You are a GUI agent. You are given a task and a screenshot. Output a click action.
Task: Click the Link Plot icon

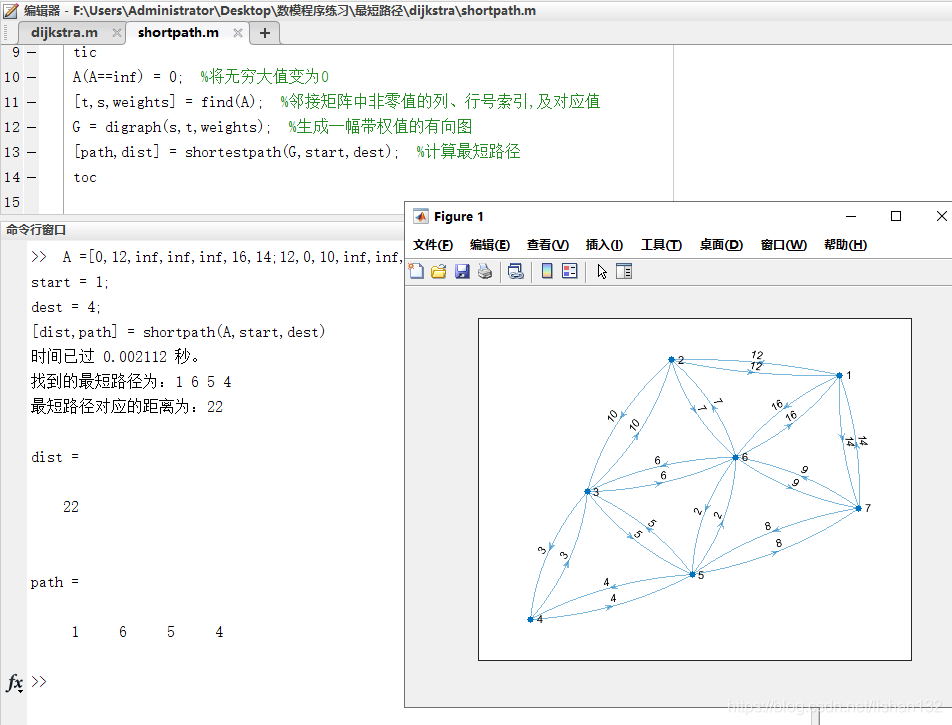(515, 271)
